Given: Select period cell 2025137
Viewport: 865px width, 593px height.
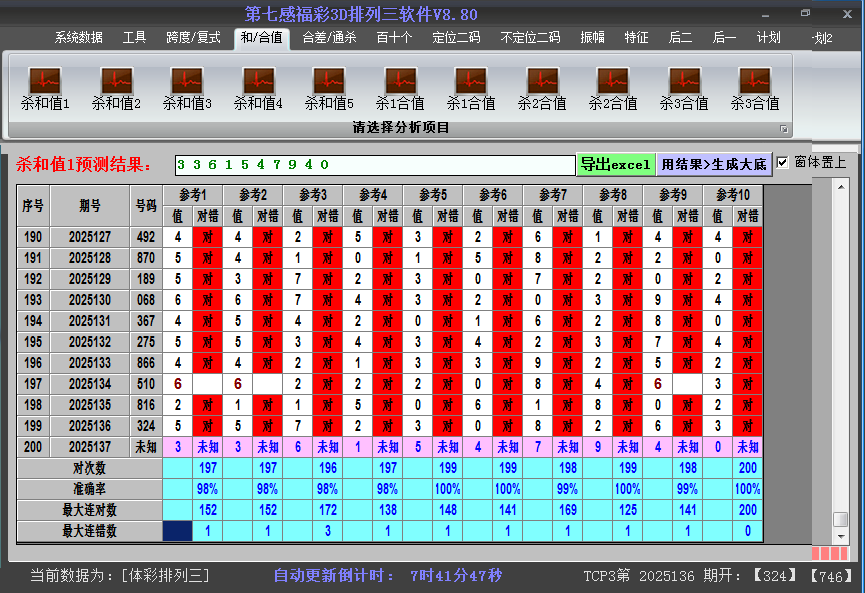Looking at the screenshot, I should point(90,447).
